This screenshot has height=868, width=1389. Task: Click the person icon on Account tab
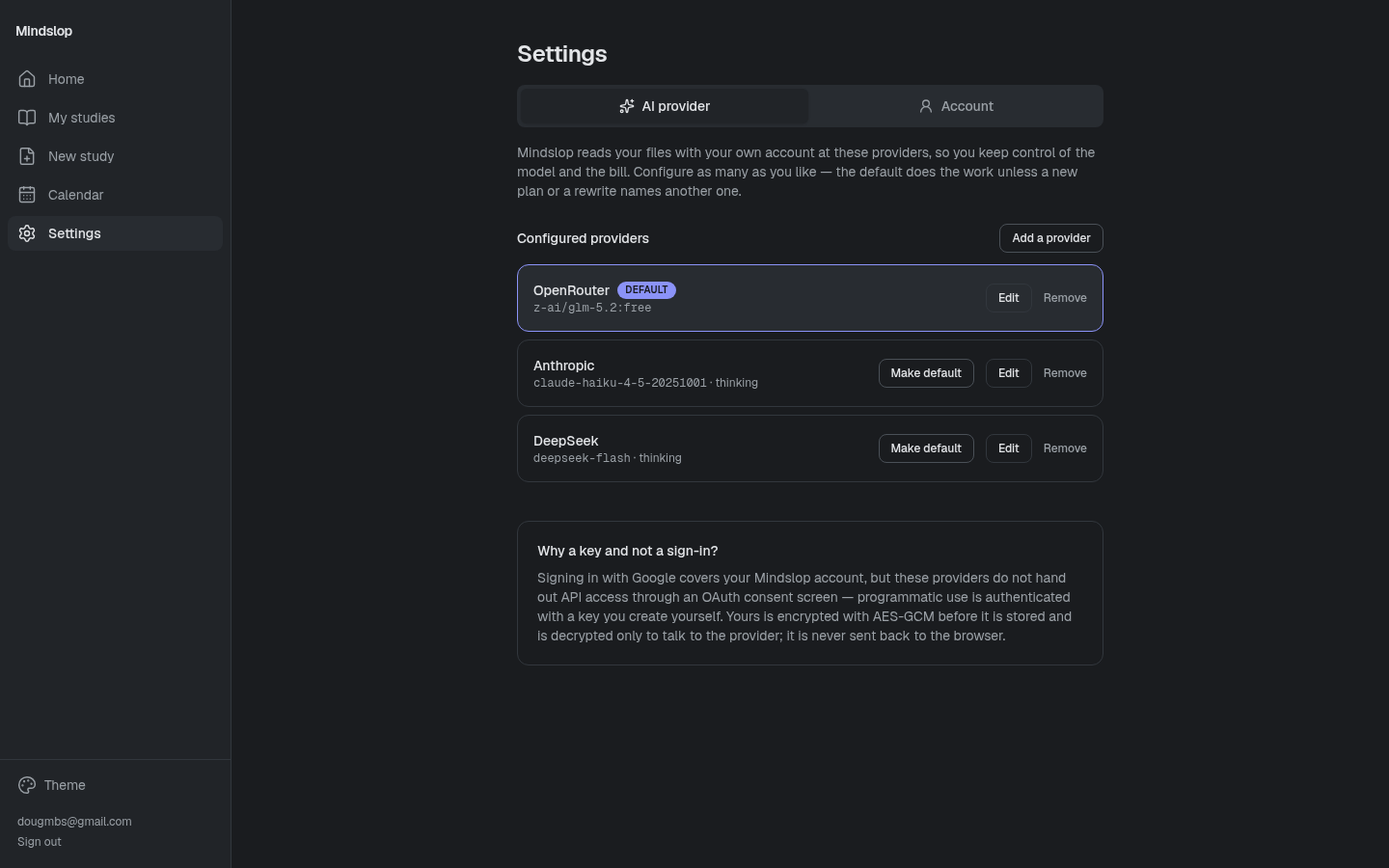coord(925,106)
